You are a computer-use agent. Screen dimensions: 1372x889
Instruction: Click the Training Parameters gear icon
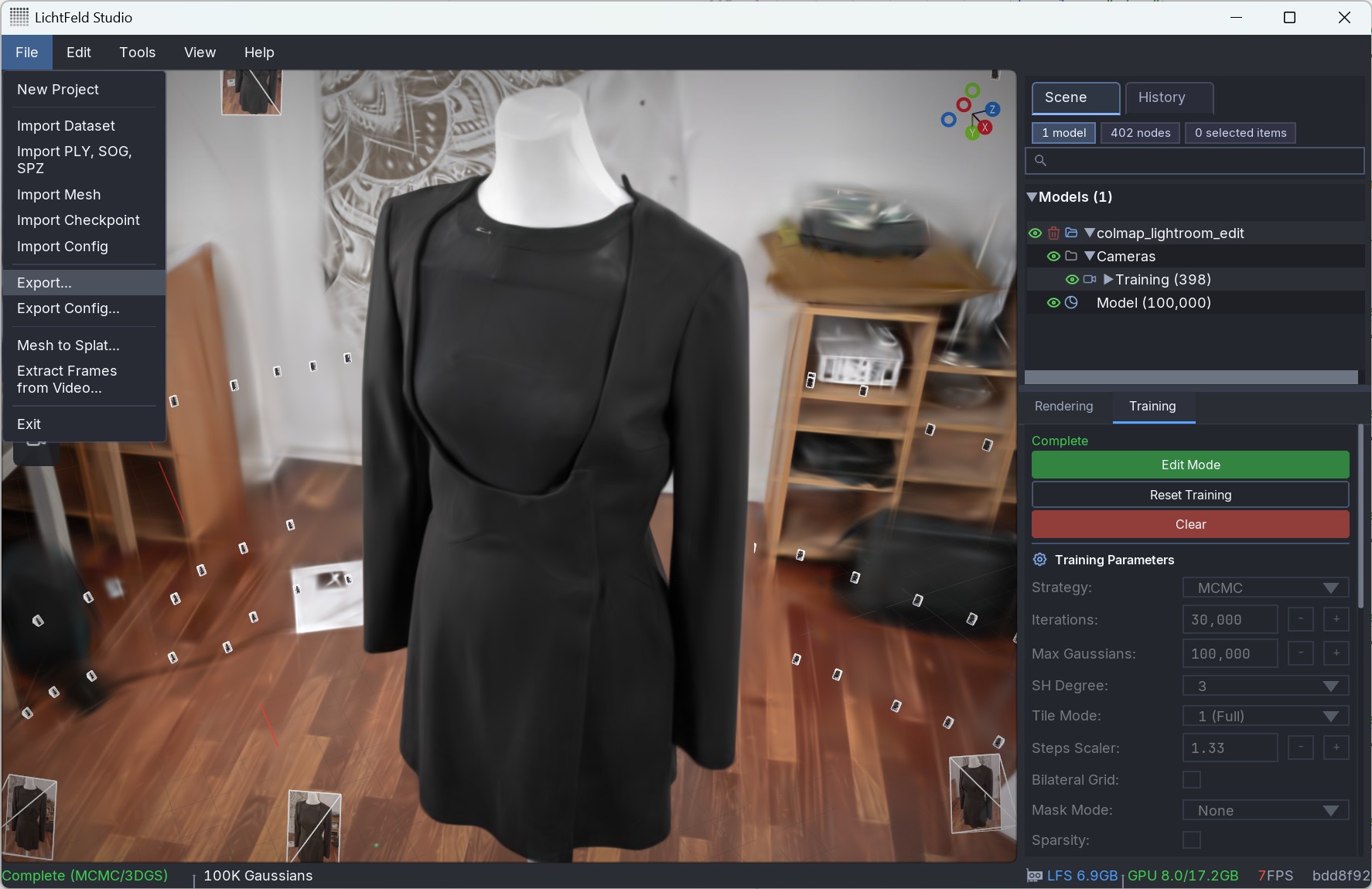[x=1040, y=560]
